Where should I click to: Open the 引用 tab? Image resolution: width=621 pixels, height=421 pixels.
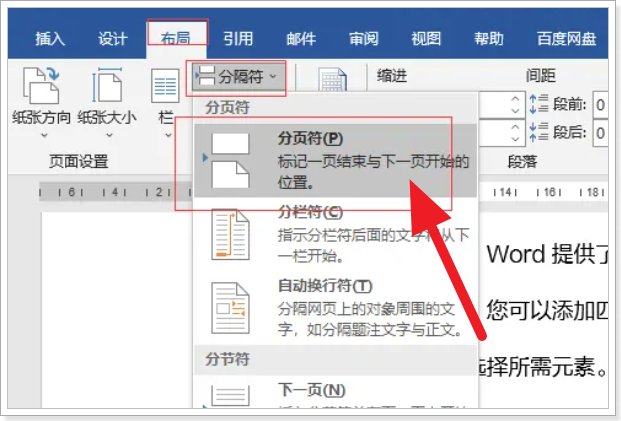click(x=238, y=39)
